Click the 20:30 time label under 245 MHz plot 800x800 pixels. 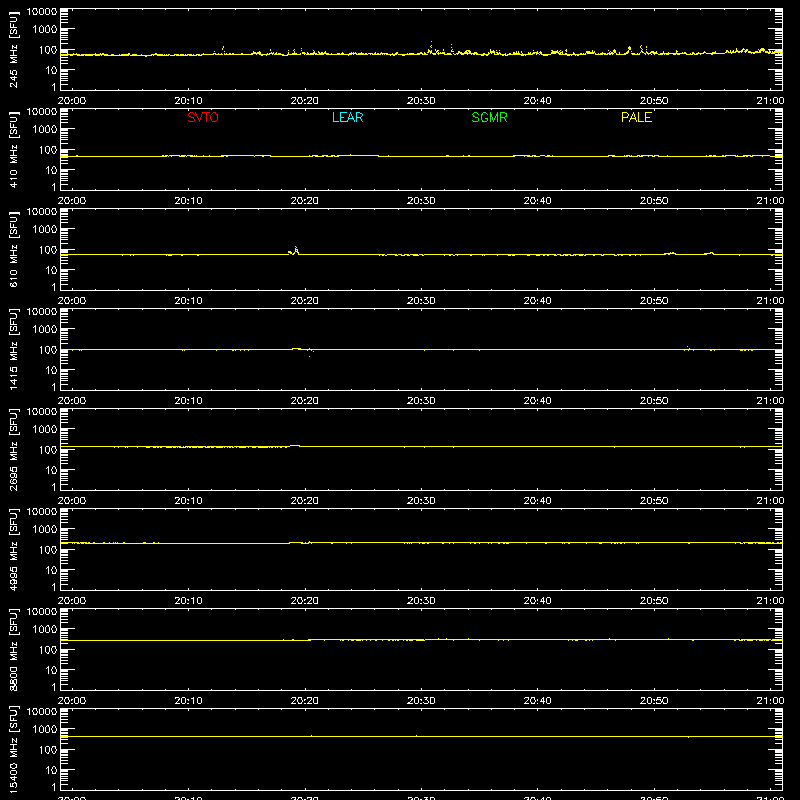[421, 101]
